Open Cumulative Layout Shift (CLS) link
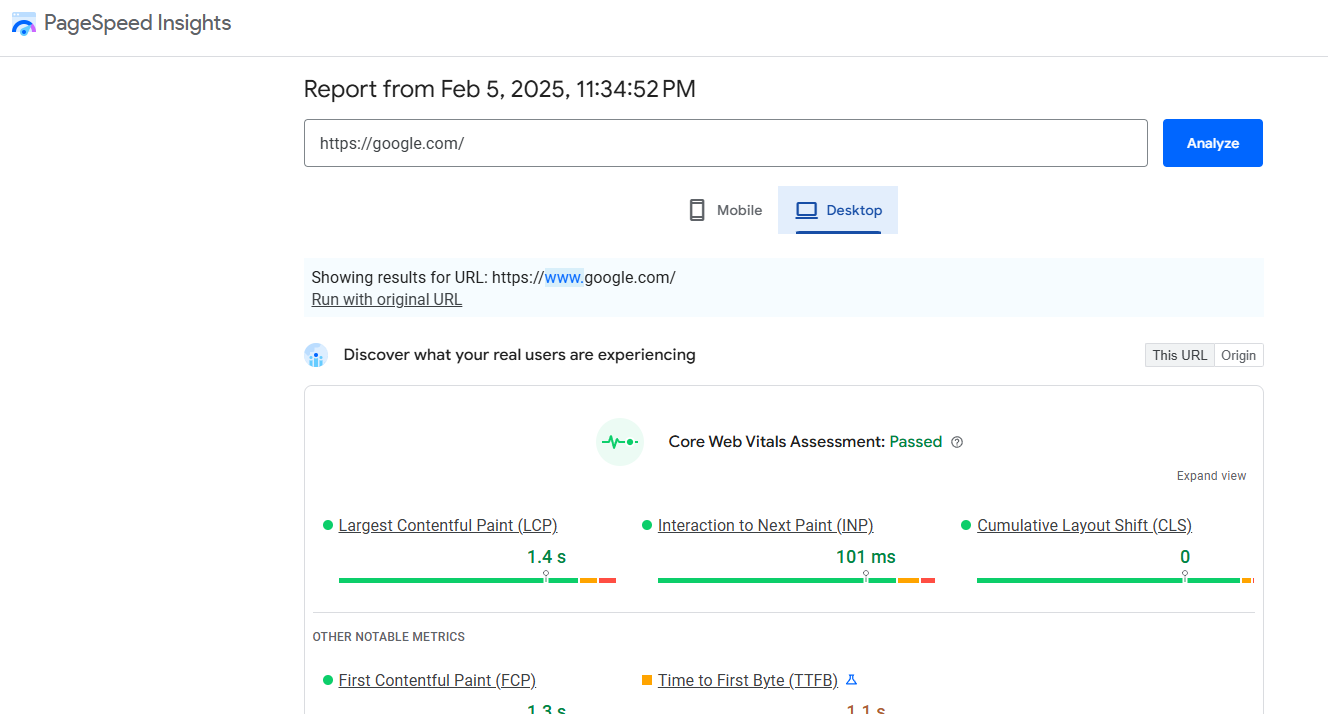Viewport: 1328px width, 714px height. (1084, 525)
